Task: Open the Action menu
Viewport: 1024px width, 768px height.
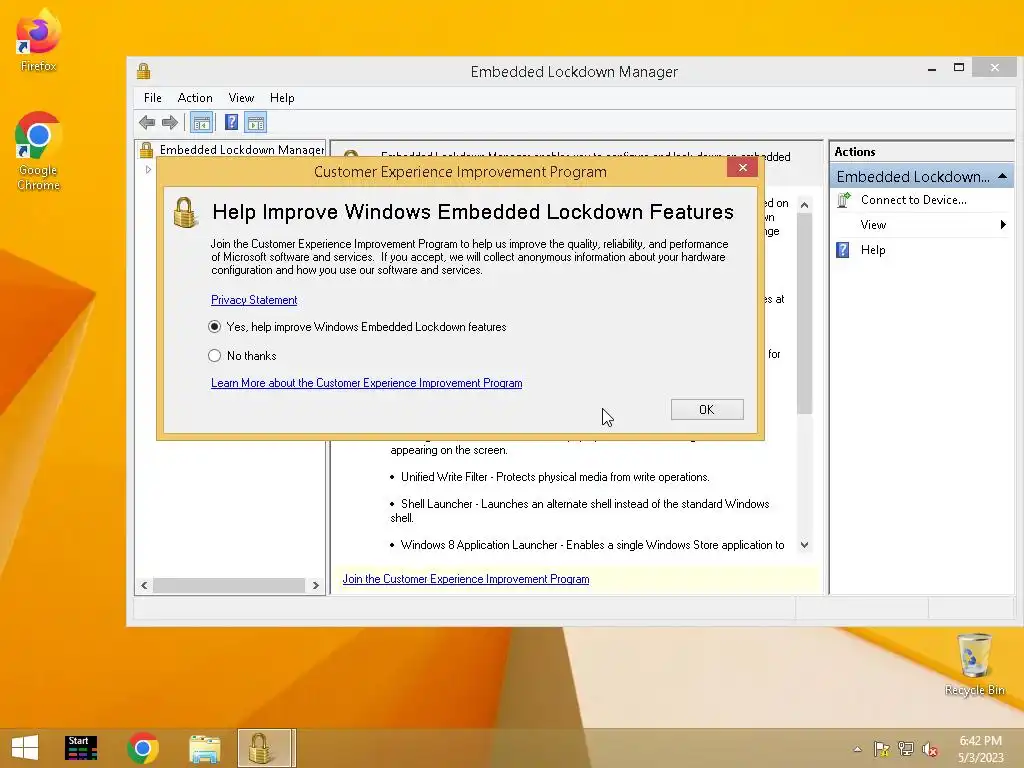Action: click(x=195, y=98)
